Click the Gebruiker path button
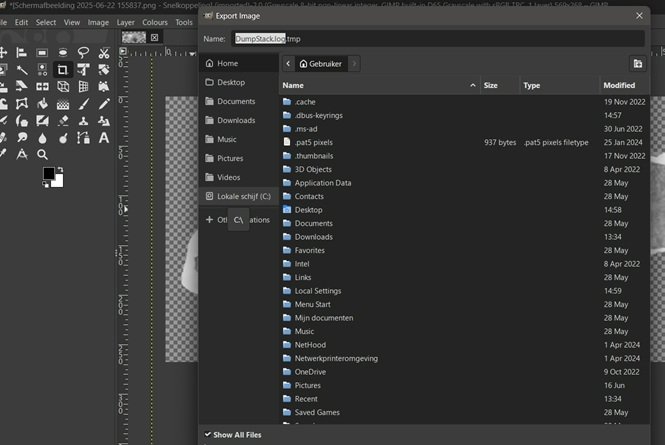665x445 pixels. point(321,63)
